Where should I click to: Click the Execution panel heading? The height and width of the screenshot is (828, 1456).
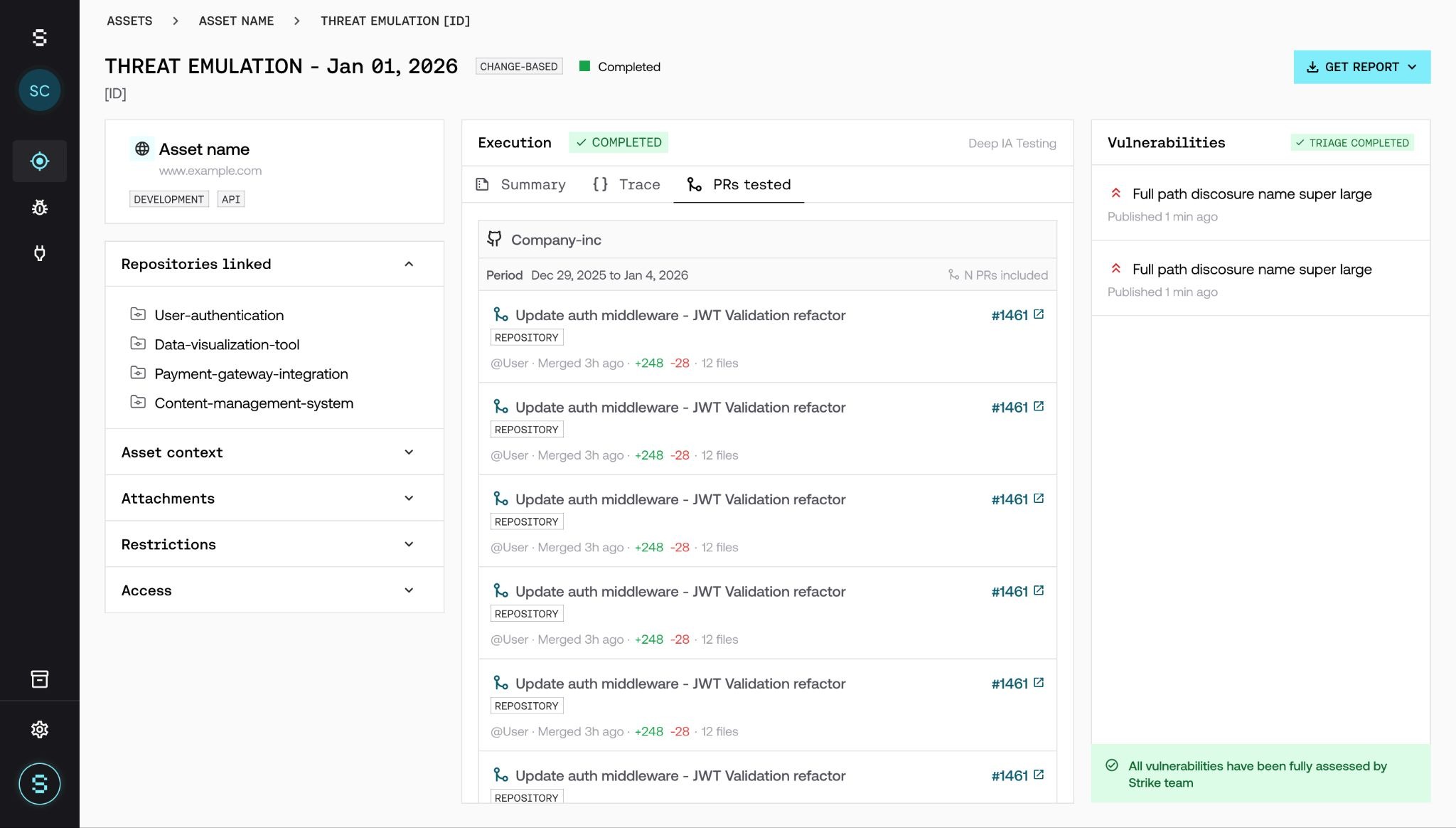pyautogui.click(x=515, y=142)
